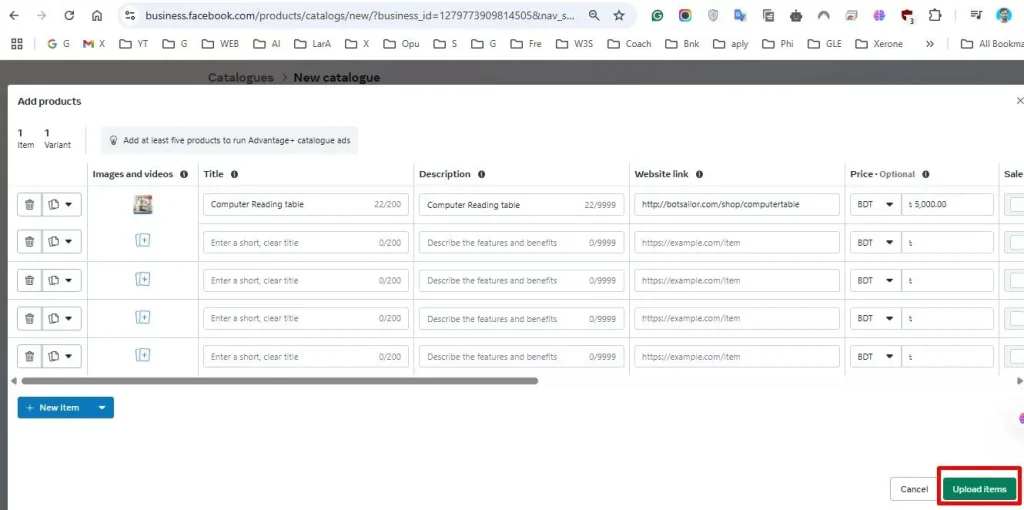Screen dimensions: 1024x510
Task: Open the robot extension icon in the toolbar
Action: click(x=795, y=15)
